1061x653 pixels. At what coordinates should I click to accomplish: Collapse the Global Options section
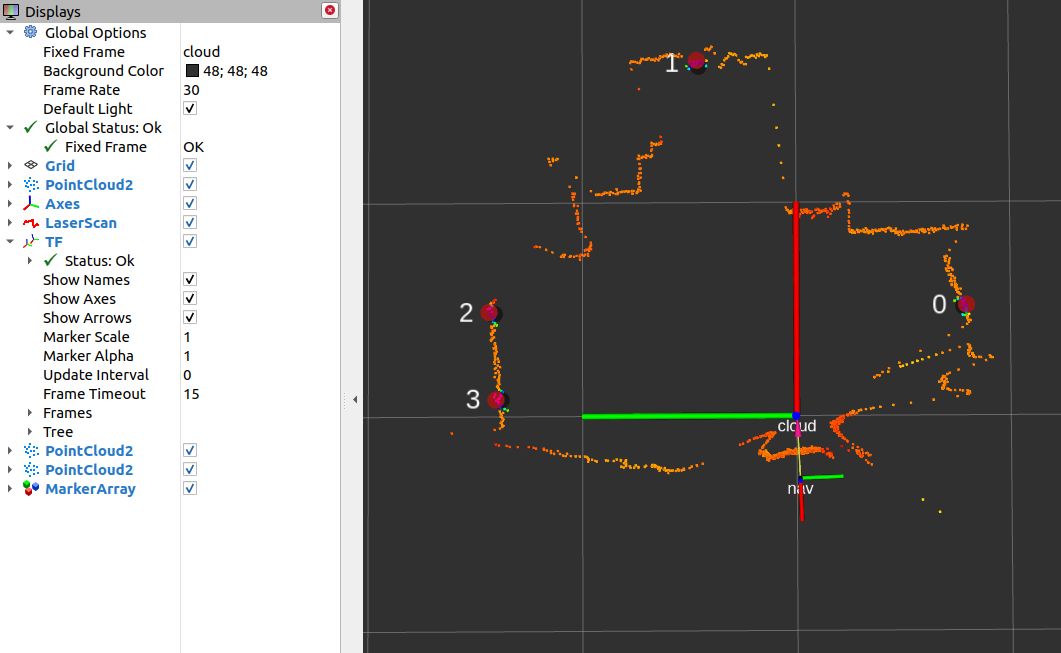pyautogui.click(x=9, y=32)
